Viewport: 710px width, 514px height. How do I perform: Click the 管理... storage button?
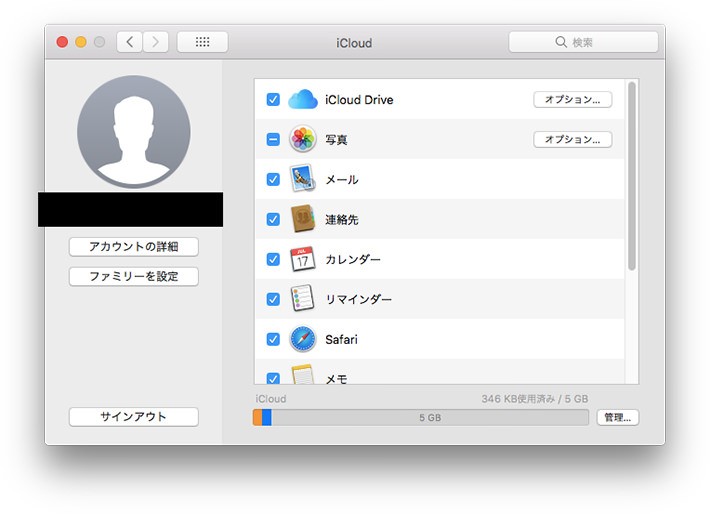coord(618,417)
